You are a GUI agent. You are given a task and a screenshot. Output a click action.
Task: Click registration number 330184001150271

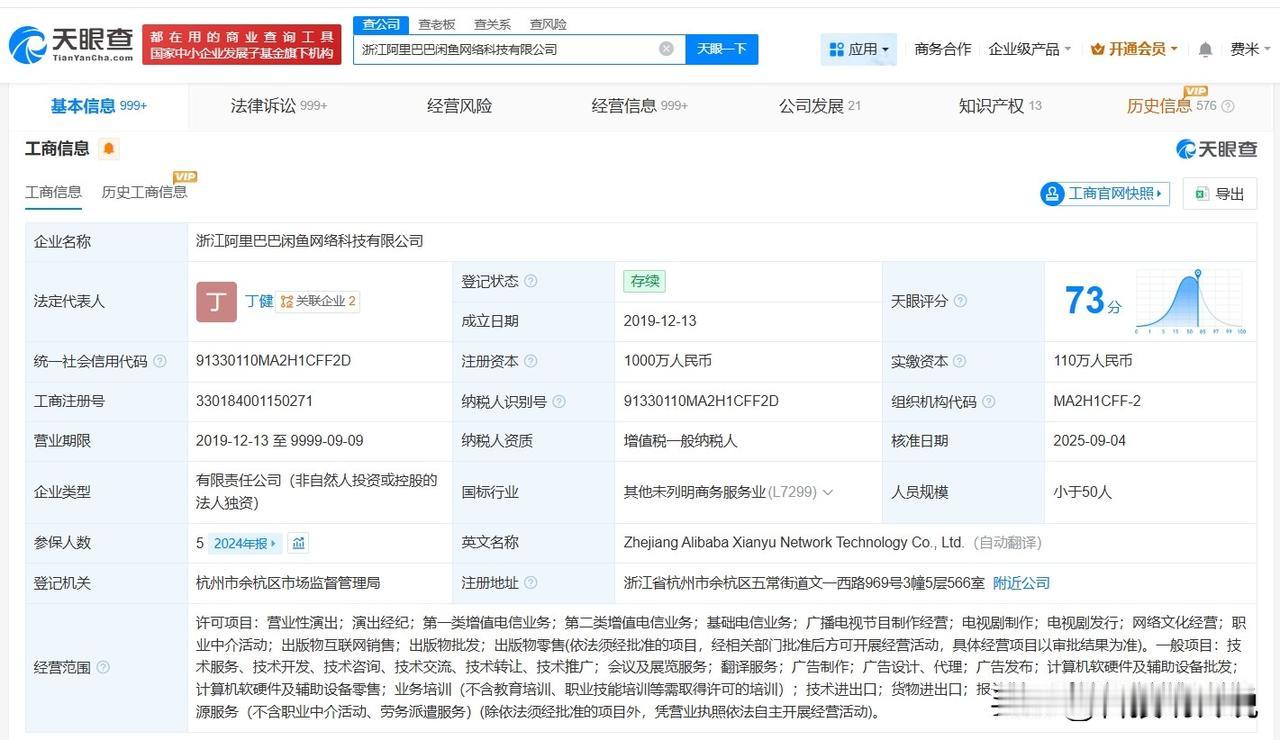[x=255, y=401]
